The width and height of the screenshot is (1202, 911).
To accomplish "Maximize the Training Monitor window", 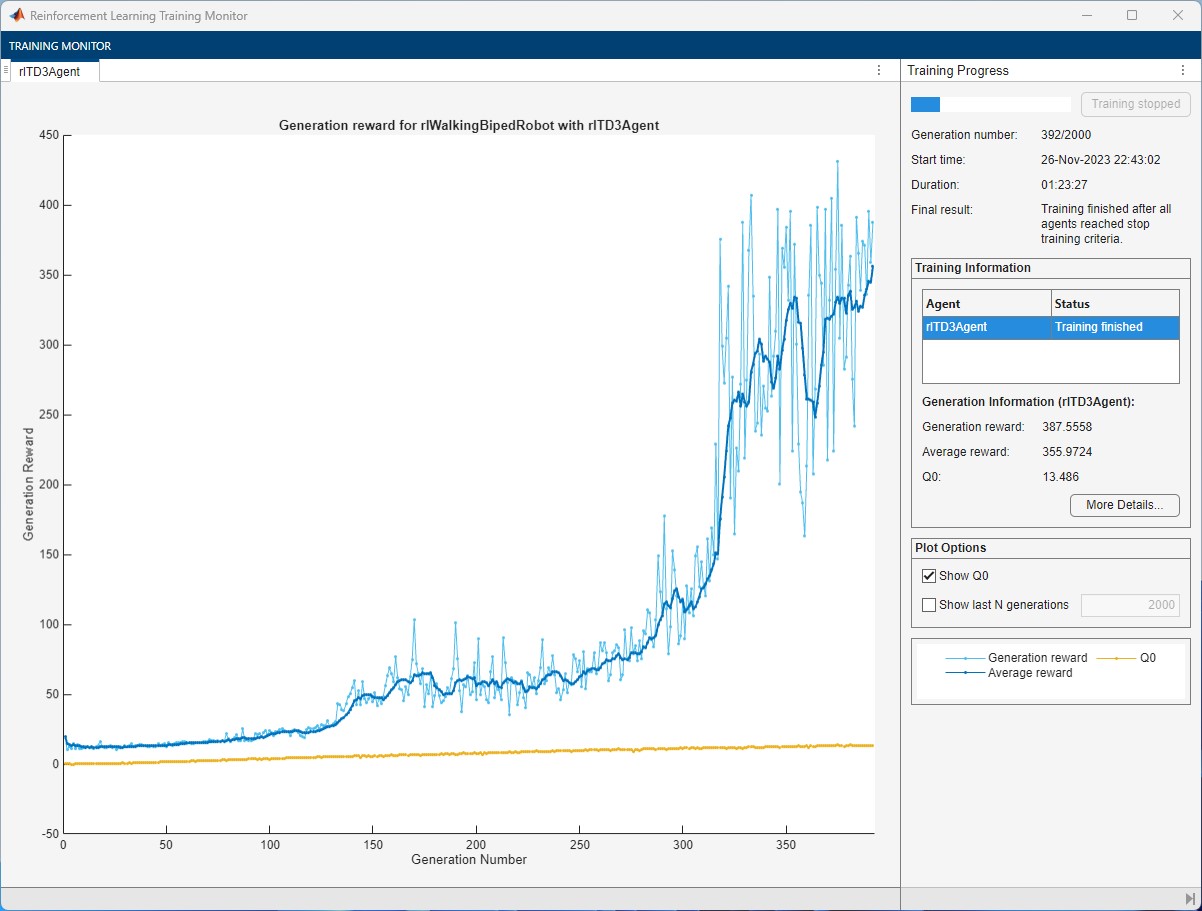I will tap(1131, 15).
